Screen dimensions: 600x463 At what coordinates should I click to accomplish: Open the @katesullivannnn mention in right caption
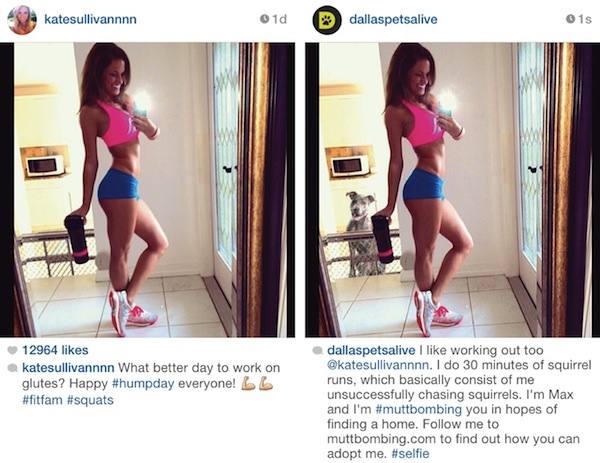coord(377,365)
